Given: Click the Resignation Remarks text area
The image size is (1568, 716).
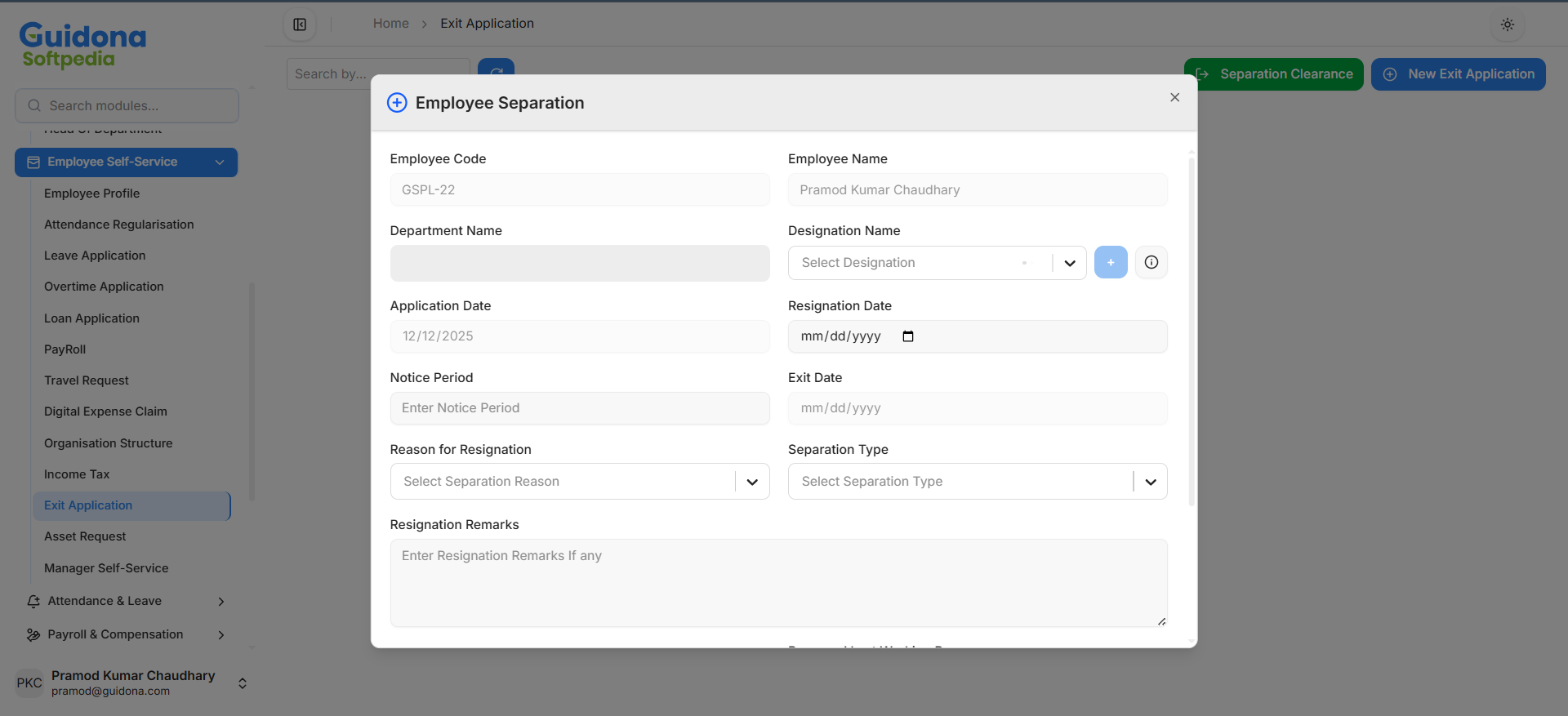Looking at the screenshot, I should tap(779, 583).
